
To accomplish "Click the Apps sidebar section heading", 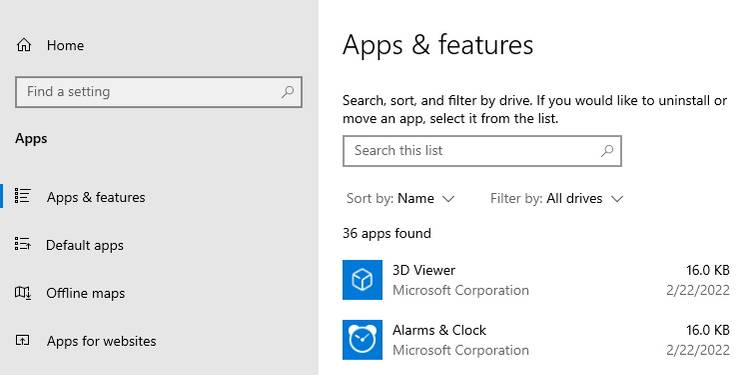I will 31,139.
